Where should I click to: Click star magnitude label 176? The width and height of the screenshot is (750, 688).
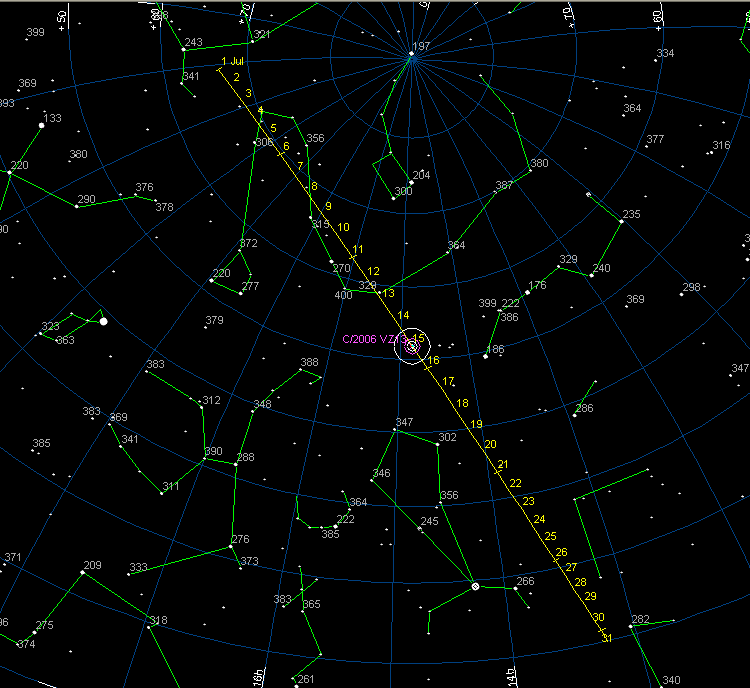point(537,285)
